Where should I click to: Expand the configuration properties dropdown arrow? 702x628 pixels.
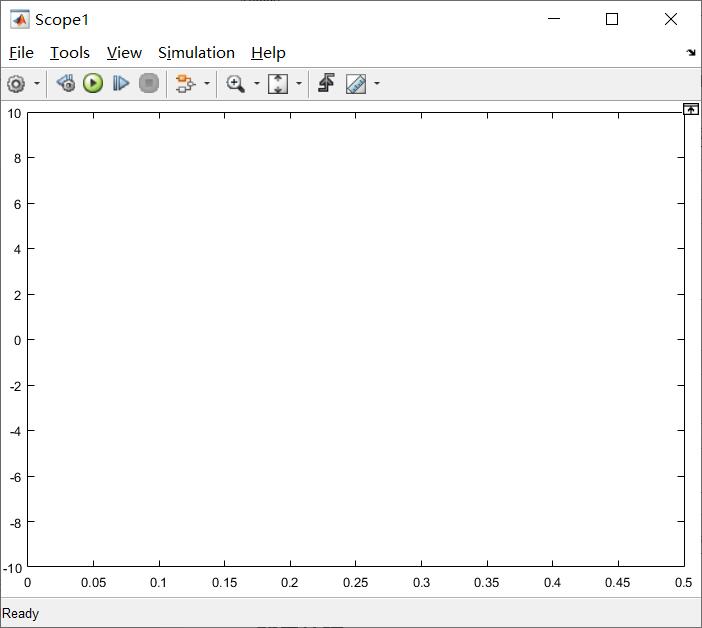(x=37, y=84)
